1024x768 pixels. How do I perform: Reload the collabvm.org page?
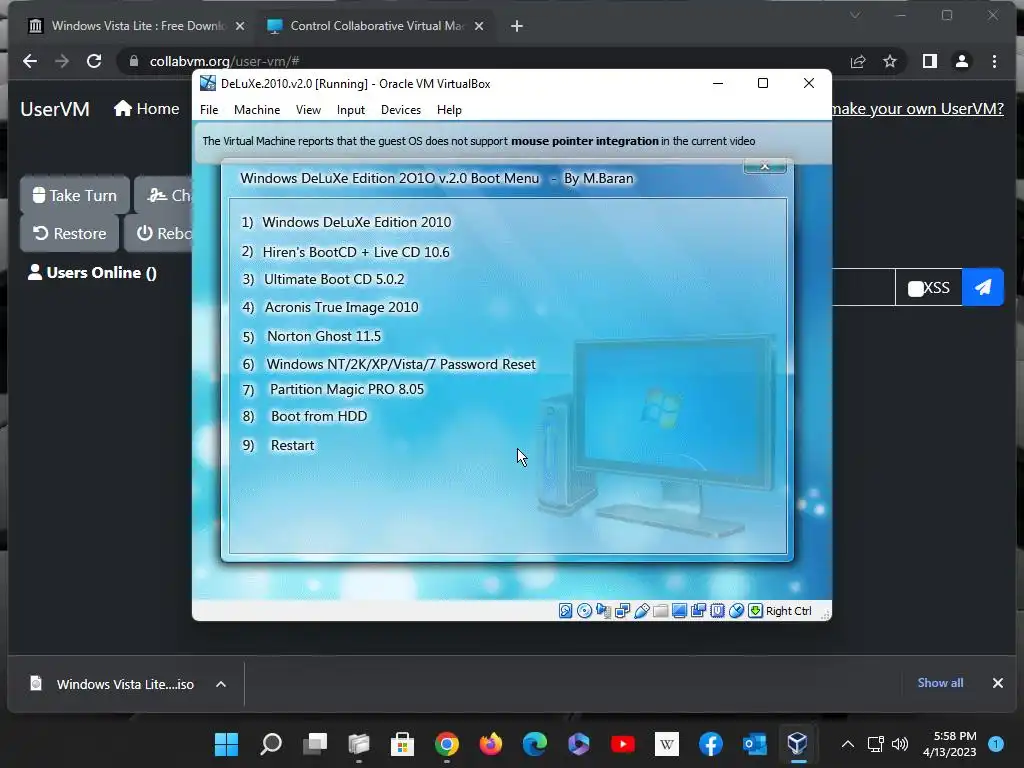(94, 61)
